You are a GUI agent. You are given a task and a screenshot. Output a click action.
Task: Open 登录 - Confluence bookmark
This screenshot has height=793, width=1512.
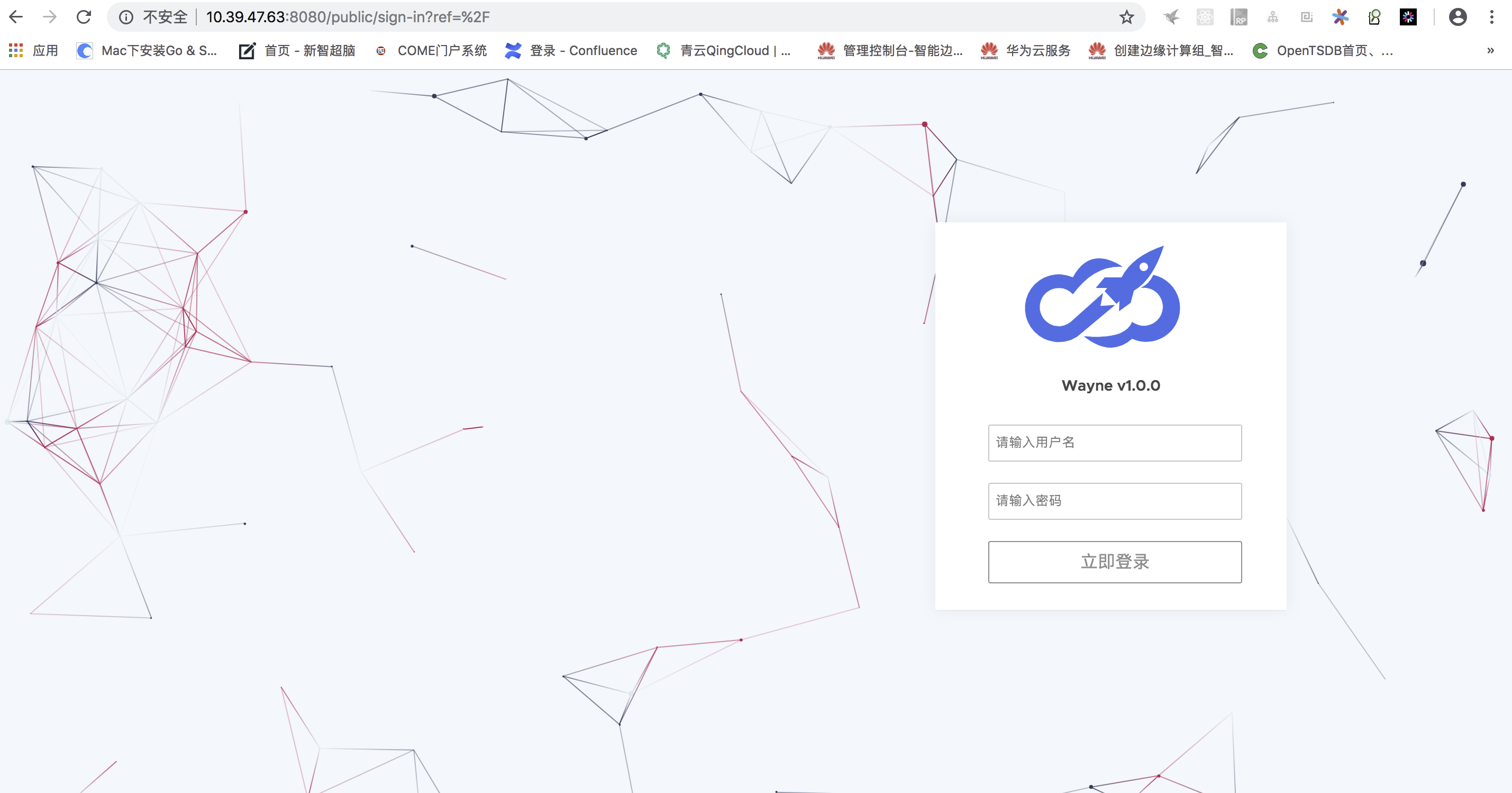[x=571, y=50]
